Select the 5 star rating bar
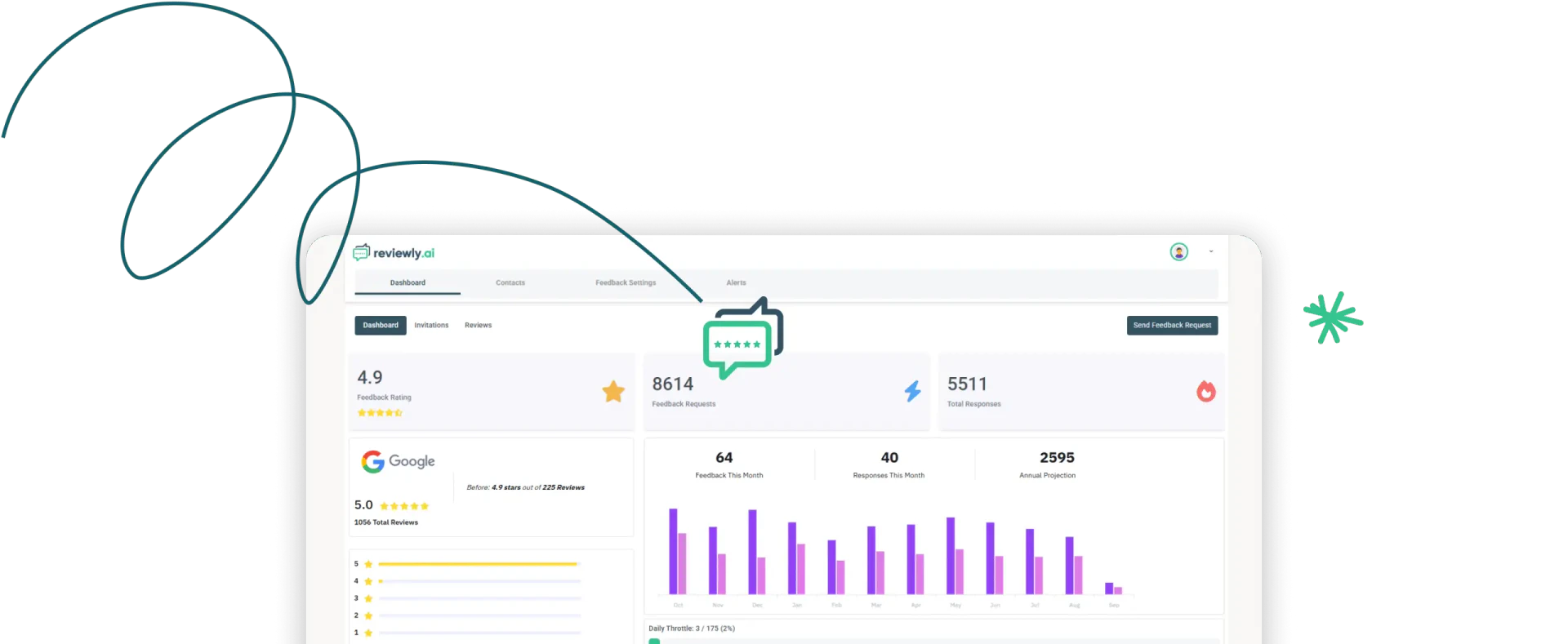 coord(479,564)
